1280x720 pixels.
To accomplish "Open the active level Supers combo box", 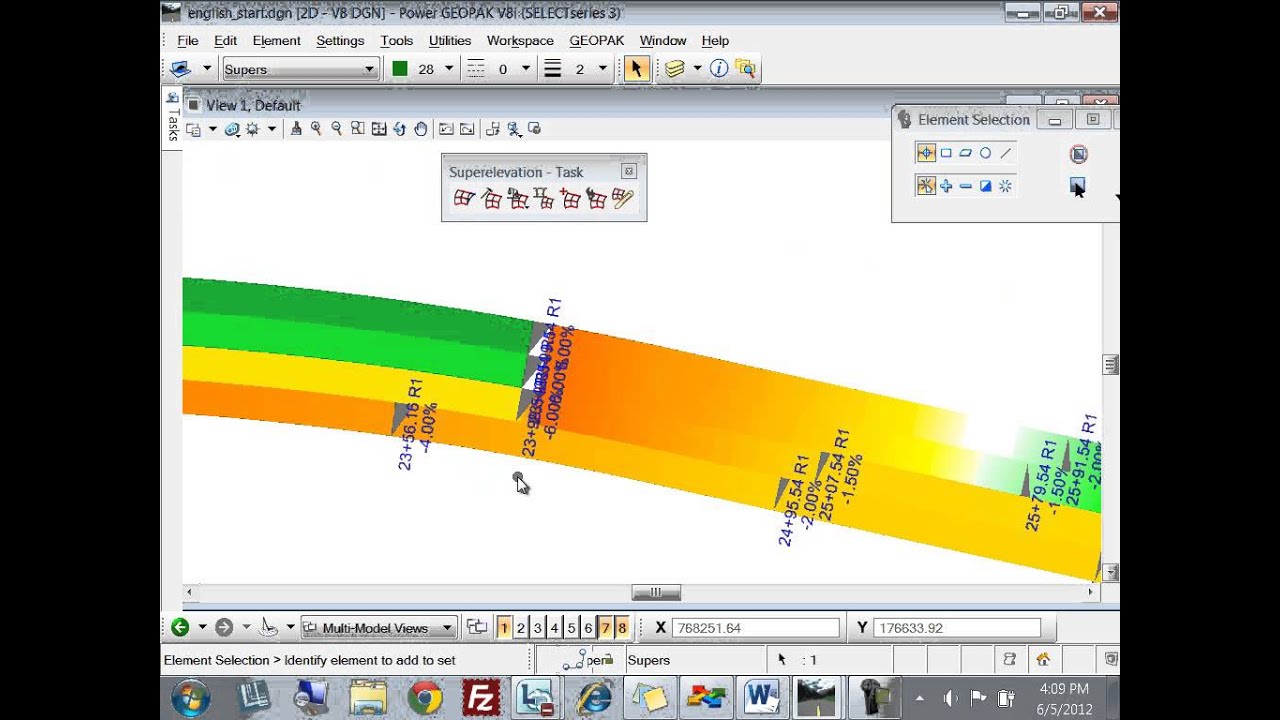I will 300,69.
